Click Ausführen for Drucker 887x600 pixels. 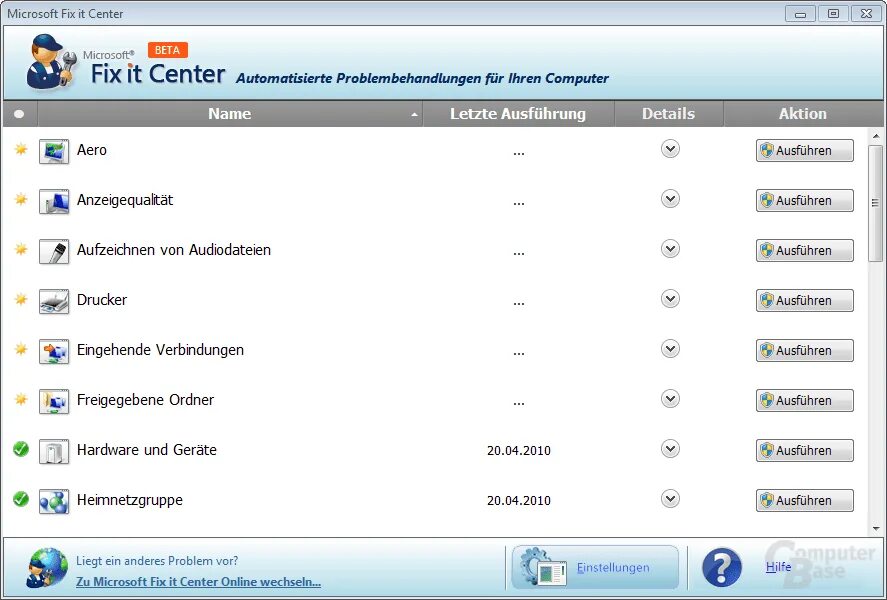pyautogui.click(x=804, y=300)
